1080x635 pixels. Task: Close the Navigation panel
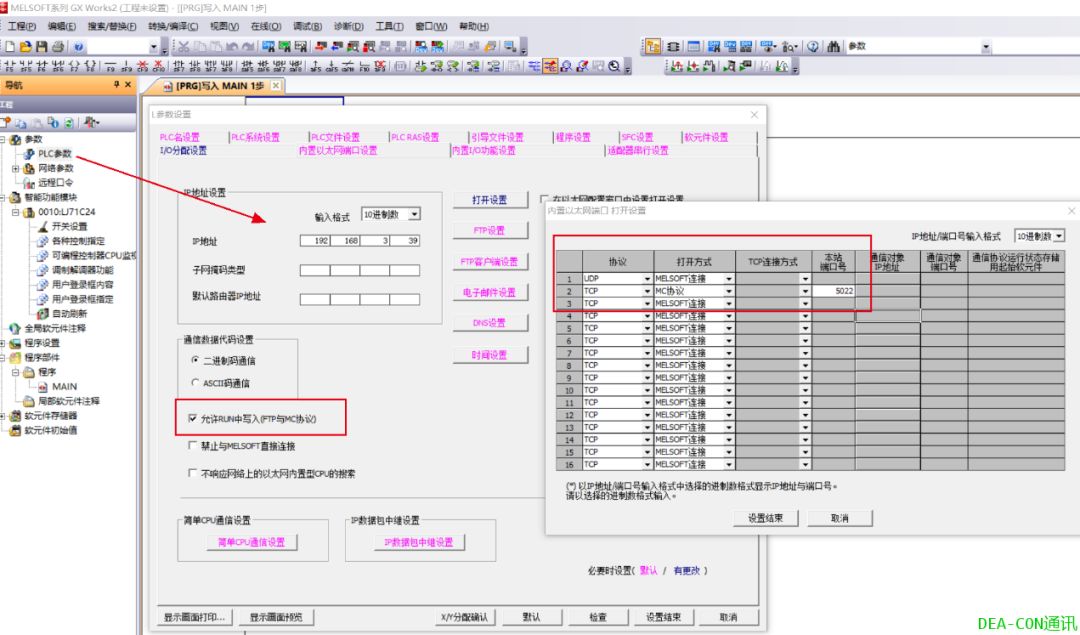(128, 85)
